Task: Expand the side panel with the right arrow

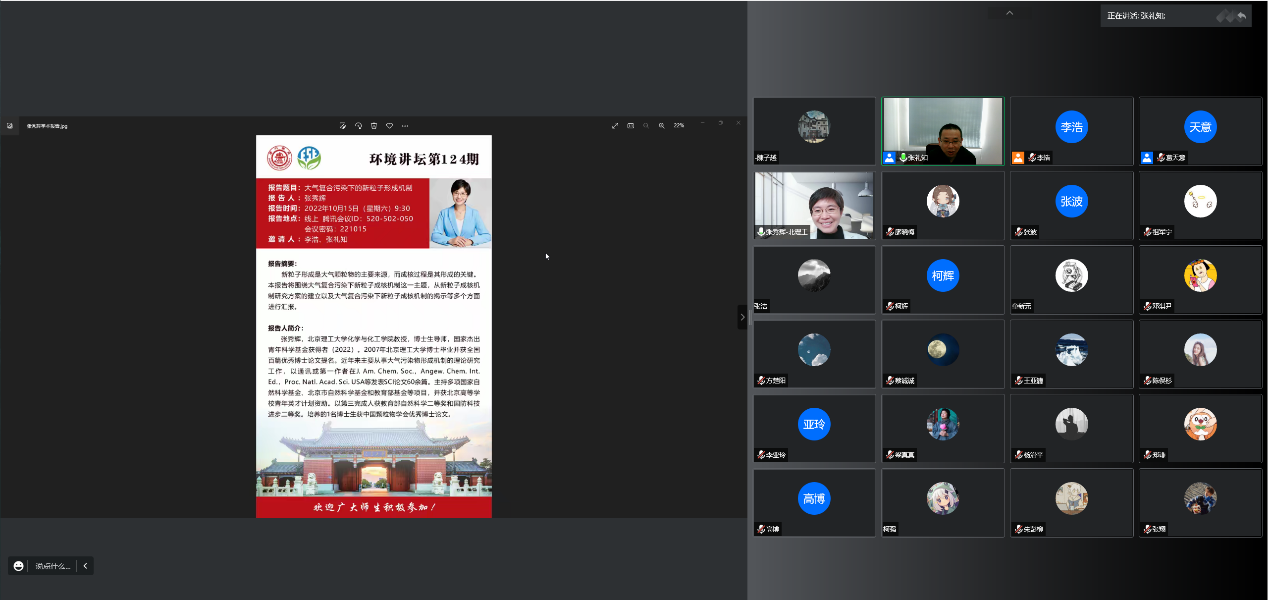Action: pos(741,316)
